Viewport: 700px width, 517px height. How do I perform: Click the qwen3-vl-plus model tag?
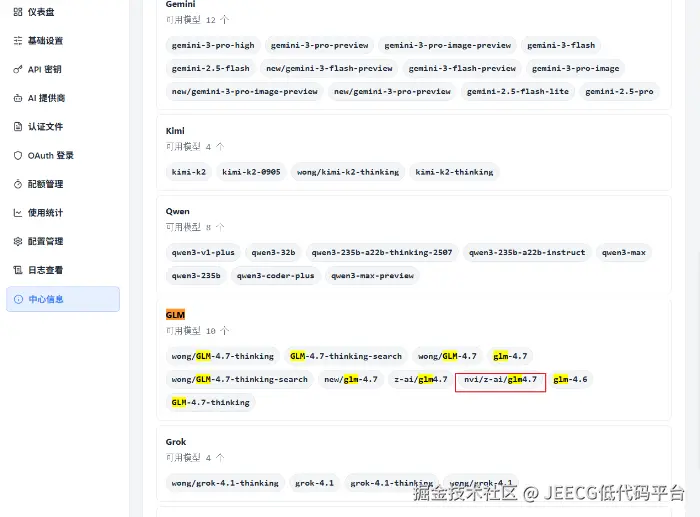tap(203, 252)
